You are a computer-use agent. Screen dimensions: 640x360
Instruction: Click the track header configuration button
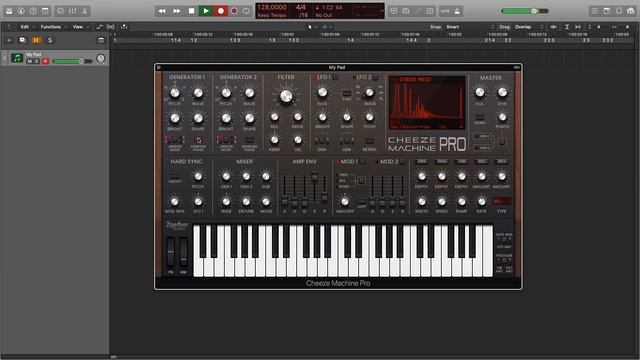(101, 40)
